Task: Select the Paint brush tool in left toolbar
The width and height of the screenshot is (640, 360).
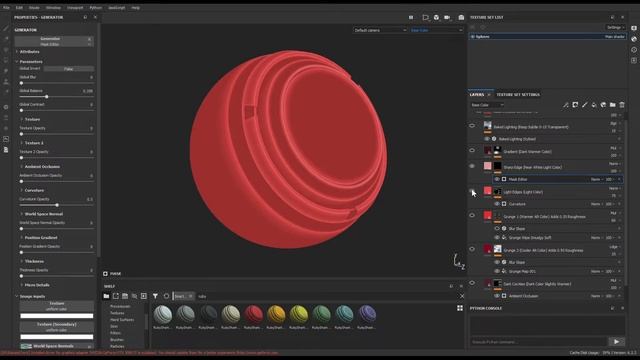Action: click(x=6, y=29)
